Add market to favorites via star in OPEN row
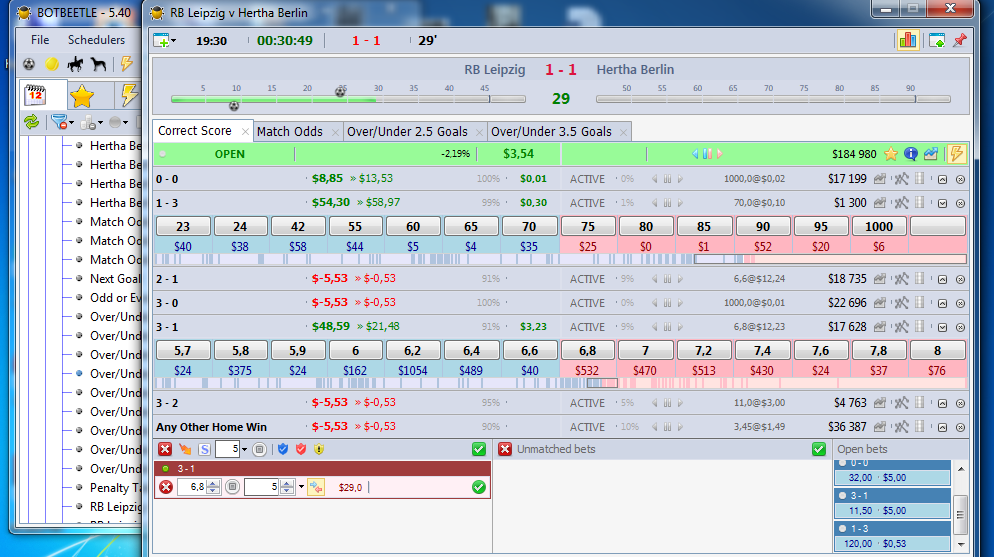 tap(891, 154)
